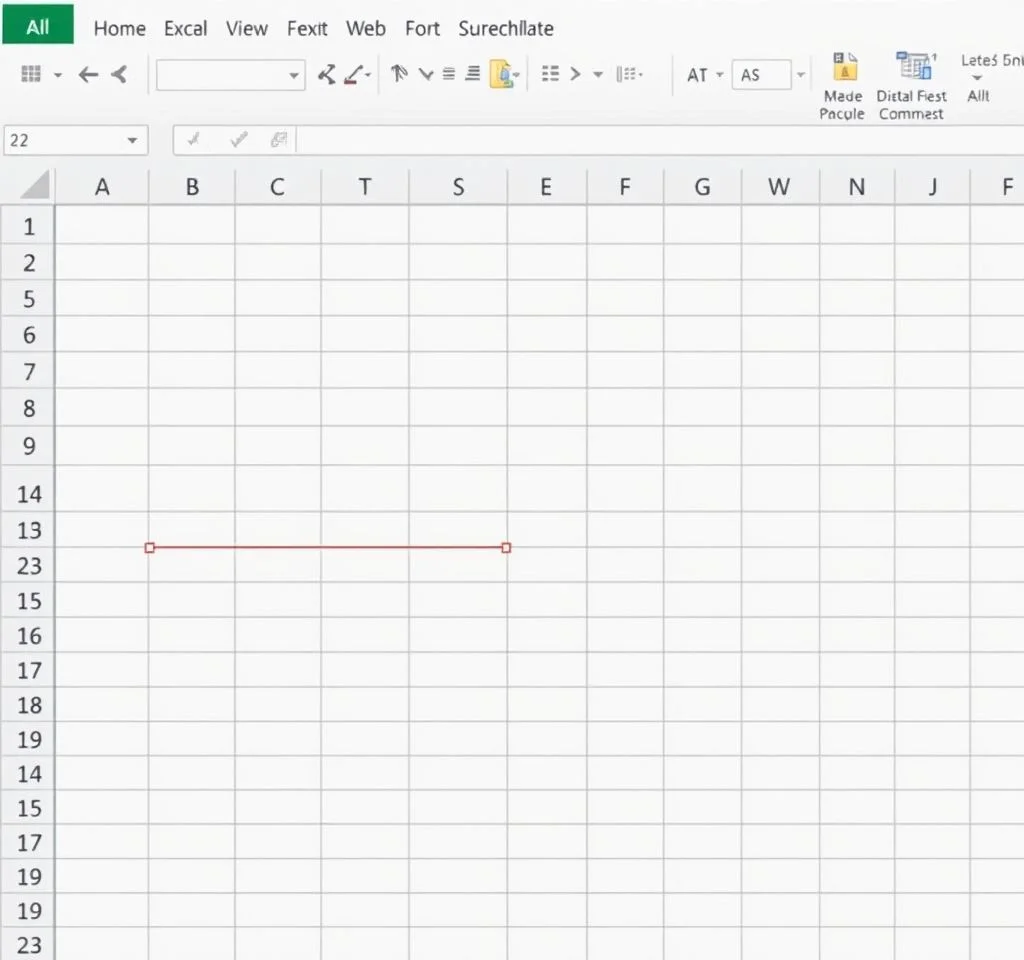The image size is (1024, 960).
Task: Open the Home tab
Action: click(119, 28)
